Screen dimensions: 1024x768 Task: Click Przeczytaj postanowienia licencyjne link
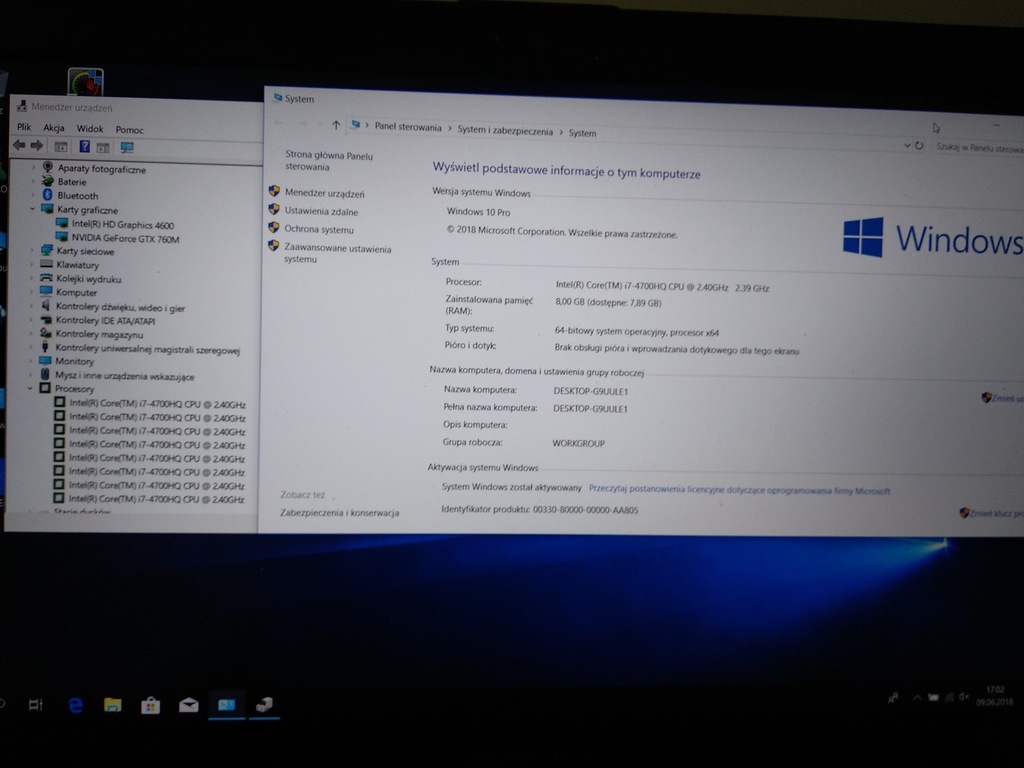[739, 490]
